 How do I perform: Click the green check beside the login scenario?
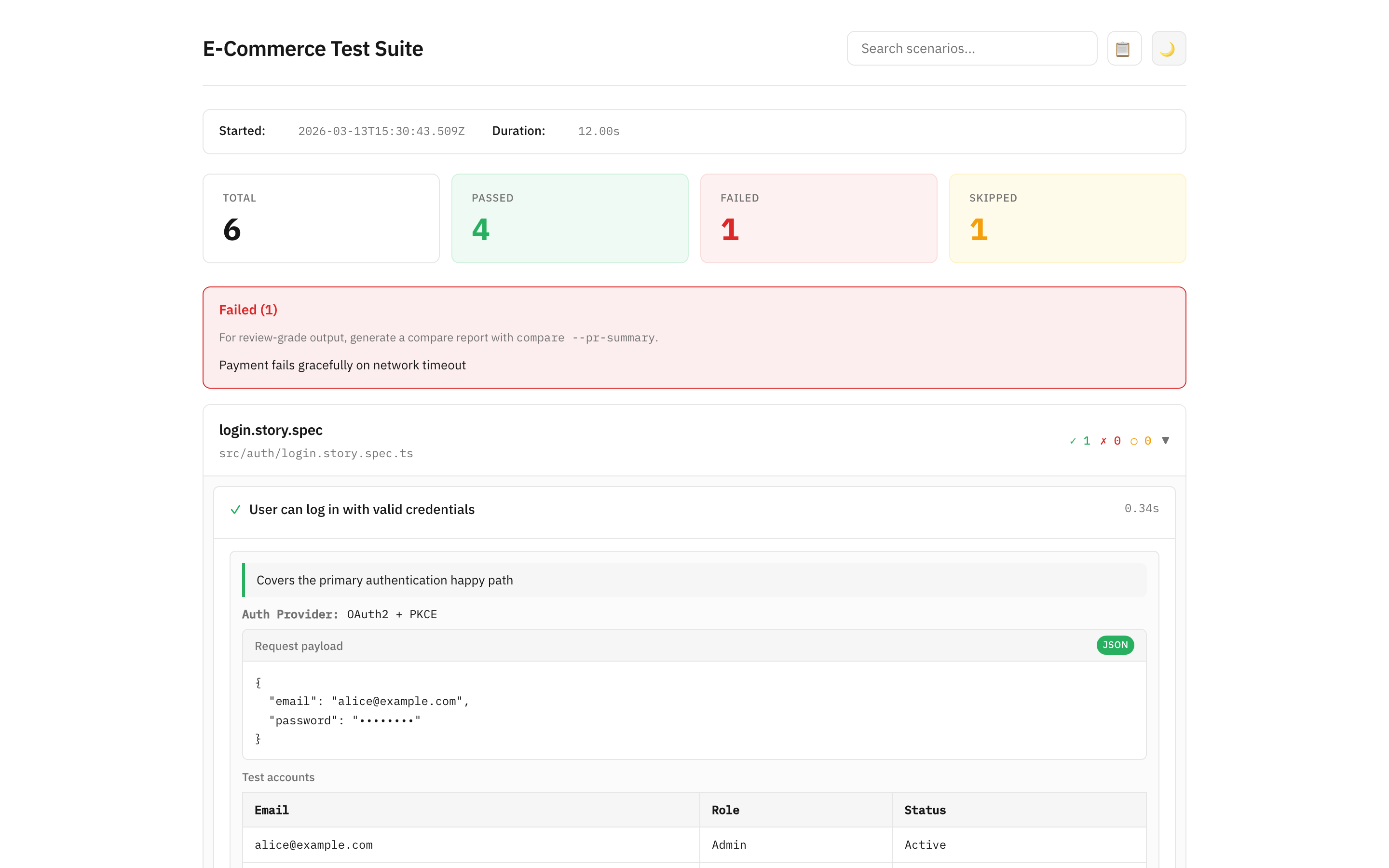pos(235,510)
